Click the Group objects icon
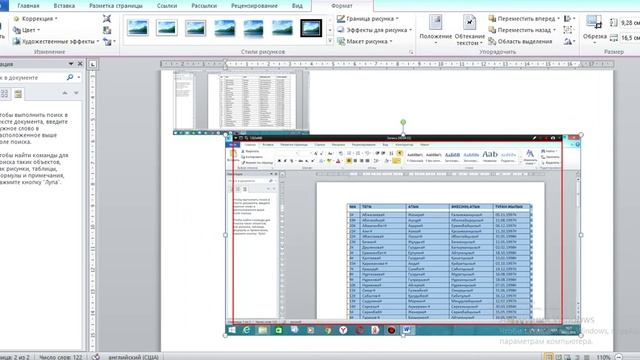The image size is (640, 360). pos(568,30)
